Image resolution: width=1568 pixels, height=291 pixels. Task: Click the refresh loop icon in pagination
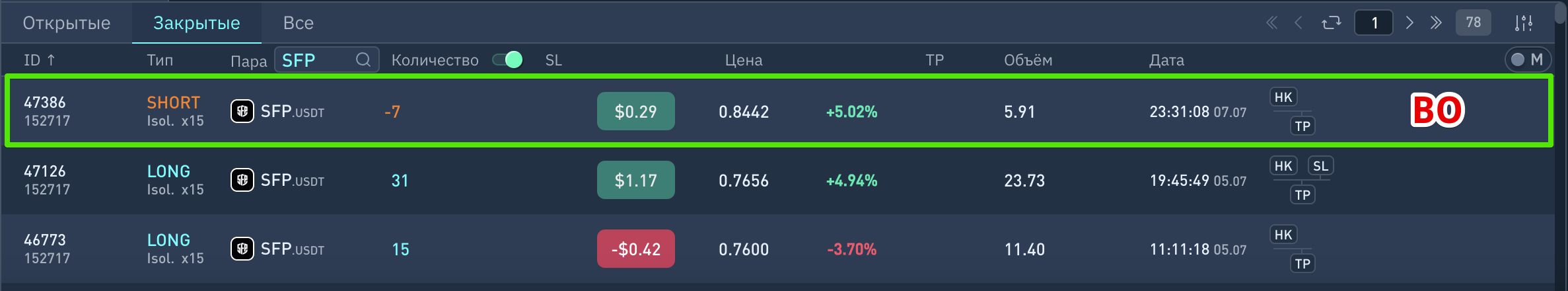1331,23
